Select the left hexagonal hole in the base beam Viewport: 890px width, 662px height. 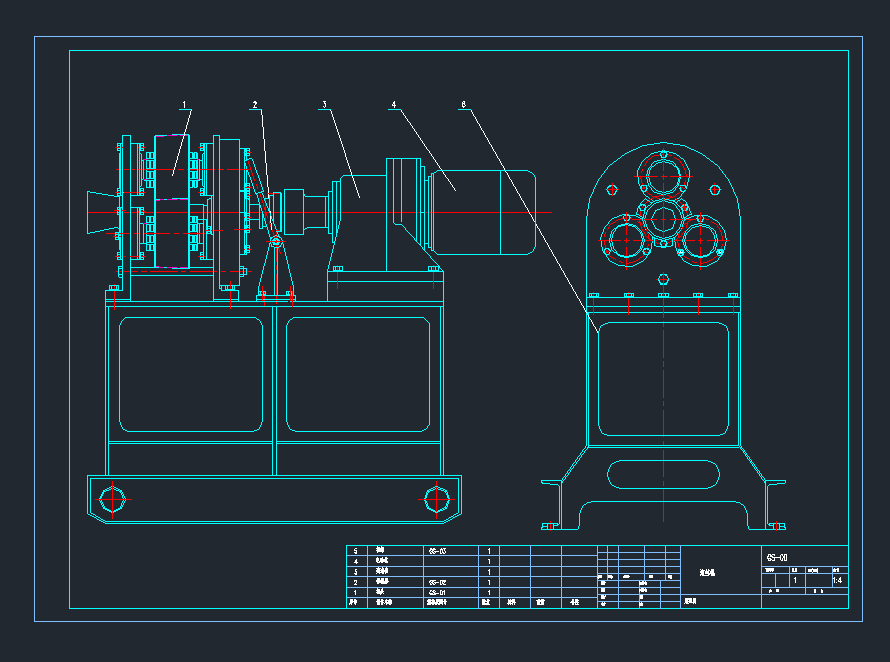click(113, 498)
